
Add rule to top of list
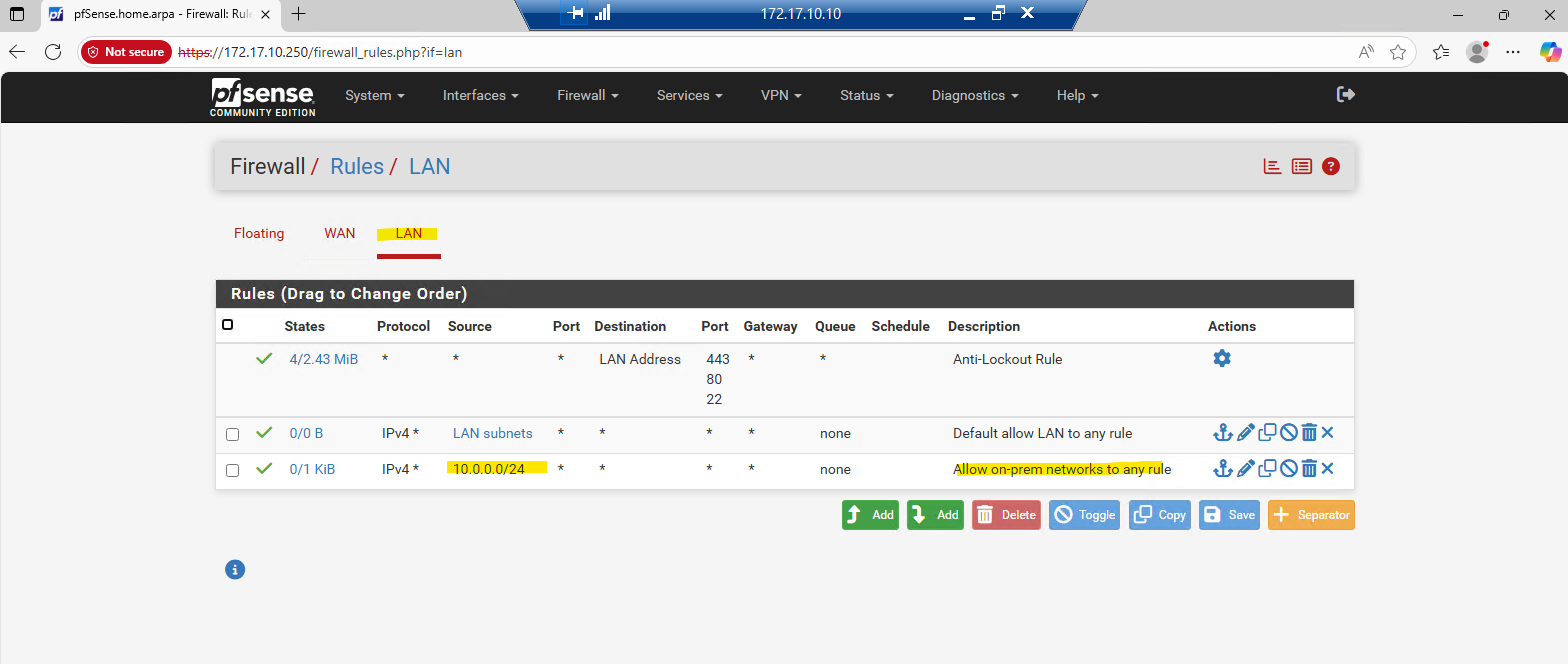870,515
